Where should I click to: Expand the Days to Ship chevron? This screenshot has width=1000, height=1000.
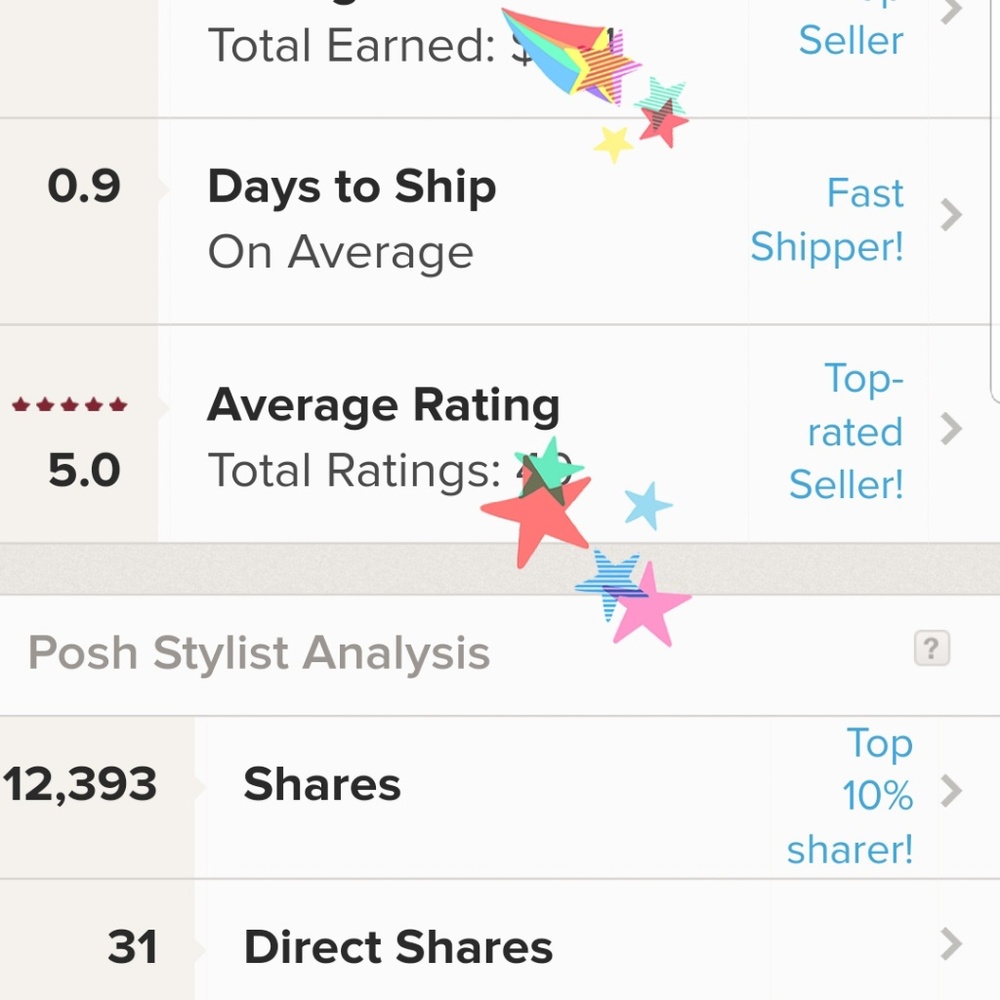[x=952, y=214]
